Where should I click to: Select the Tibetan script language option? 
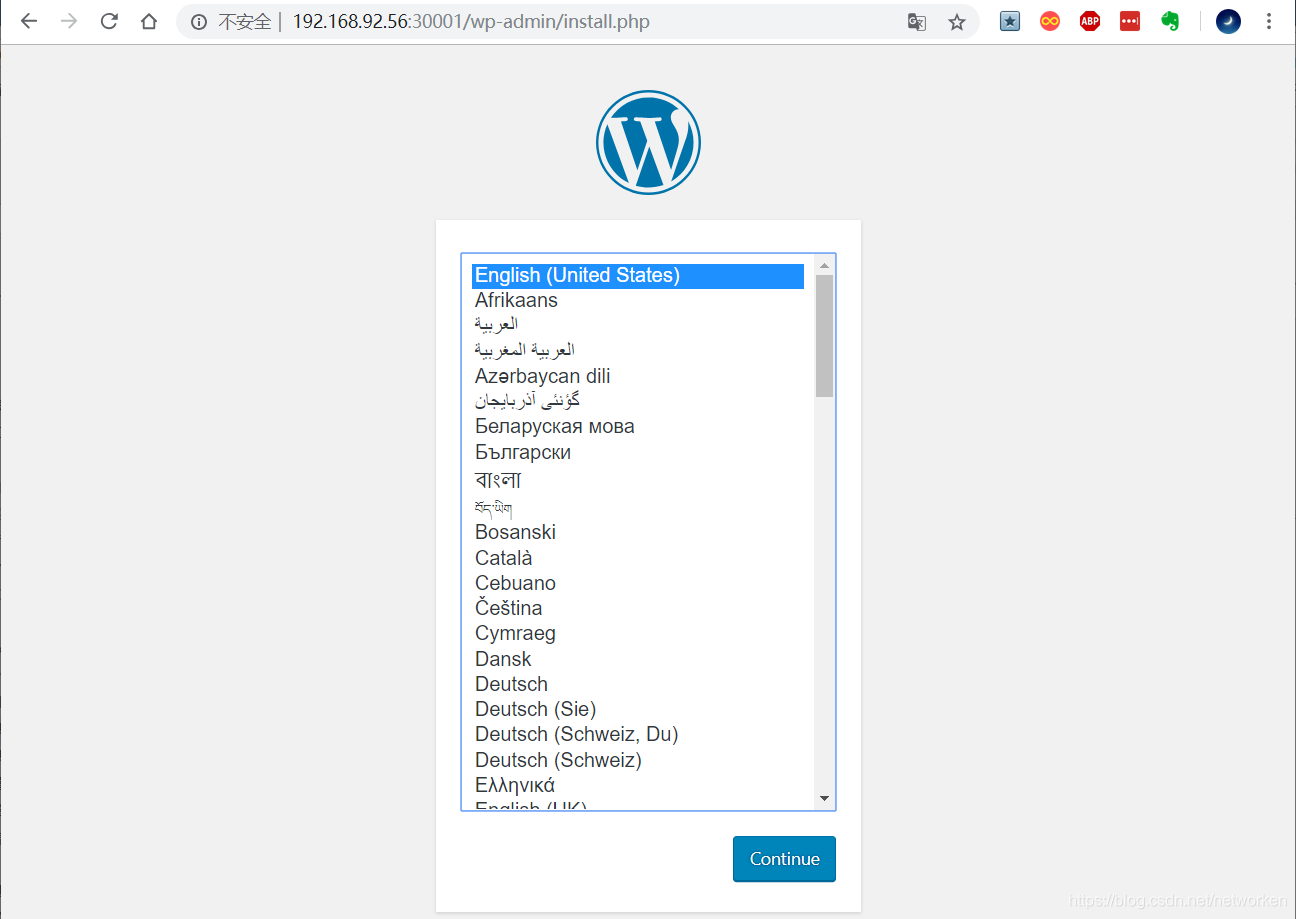click(638, 507)
